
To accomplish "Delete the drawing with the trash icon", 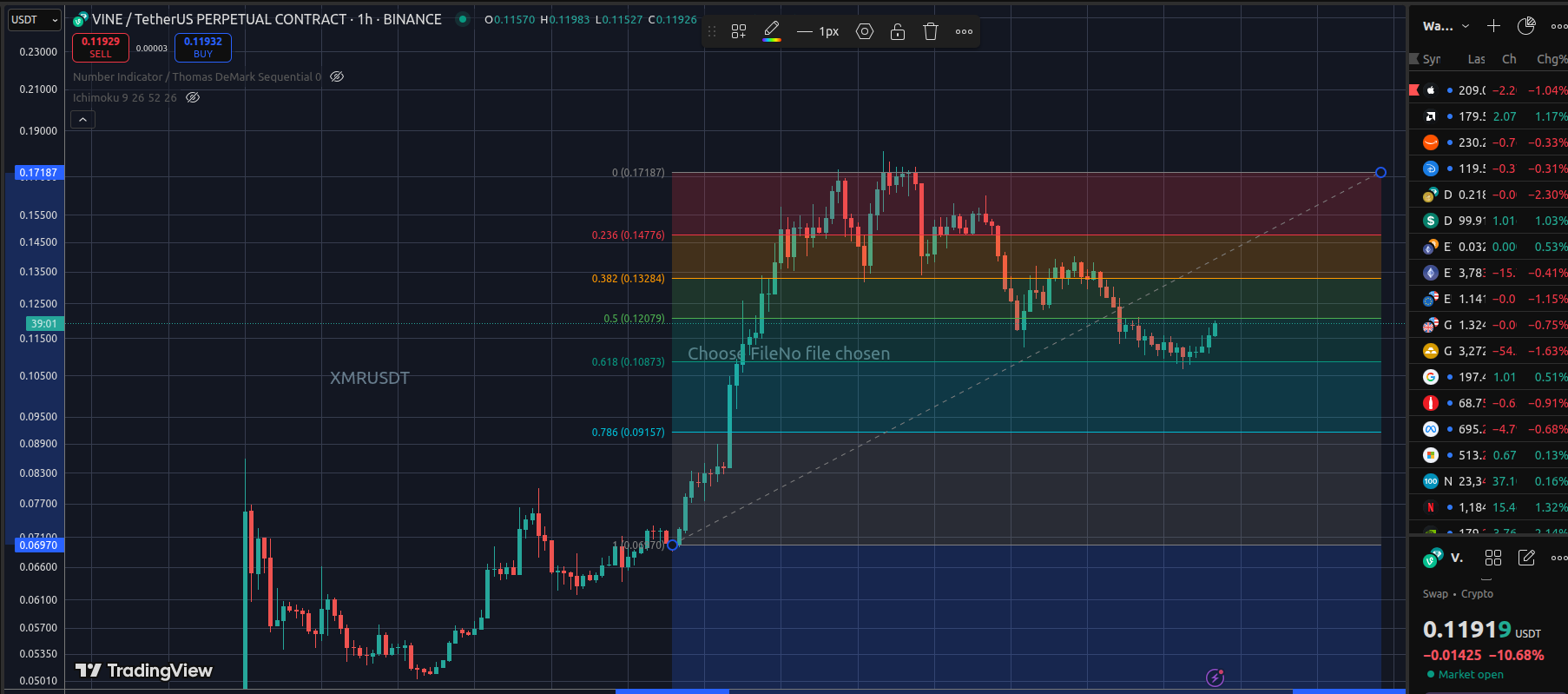I will (x=931, y=31).
